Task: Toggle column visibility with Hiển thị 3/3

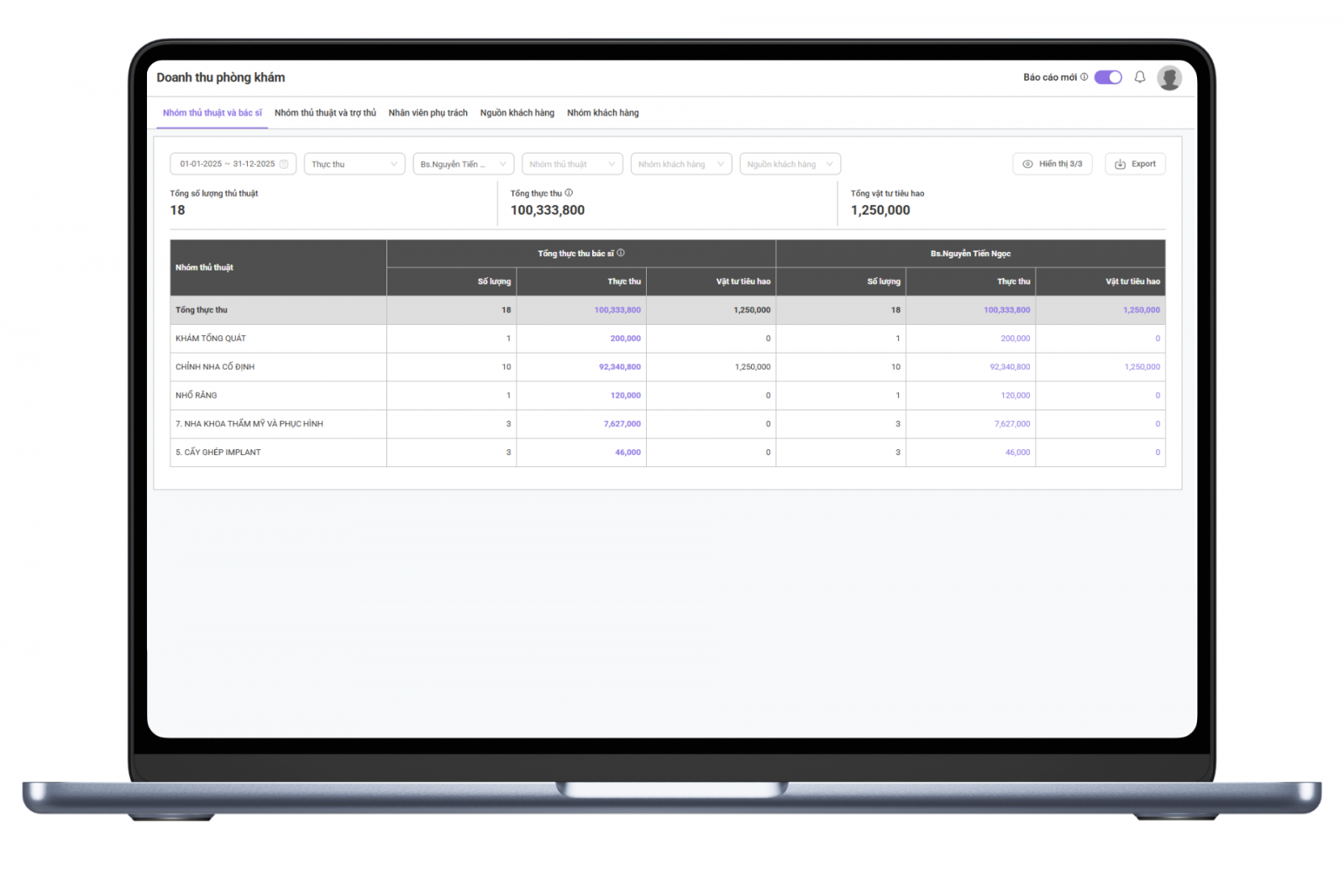Action: [x=1052, y=165]
